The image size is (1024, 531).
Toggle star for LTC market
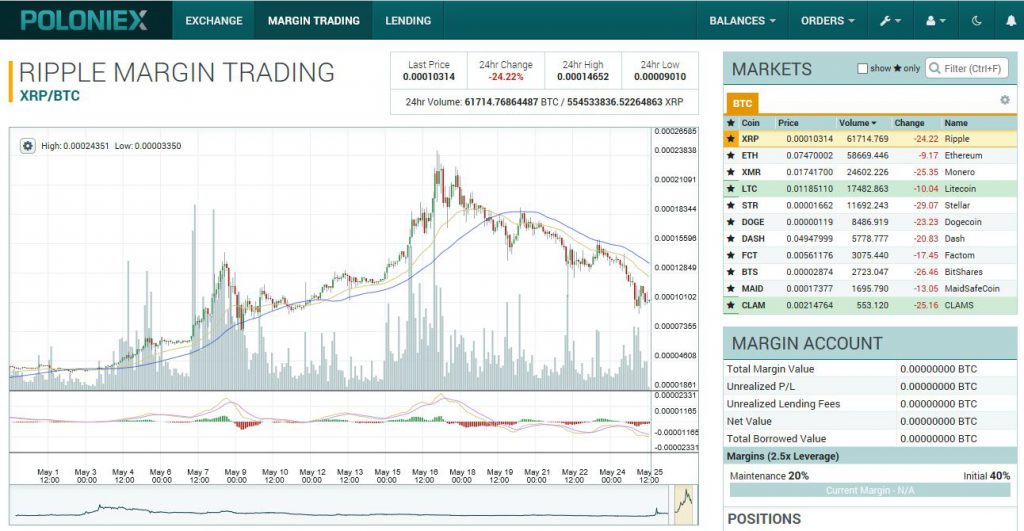tap(731, 189)
